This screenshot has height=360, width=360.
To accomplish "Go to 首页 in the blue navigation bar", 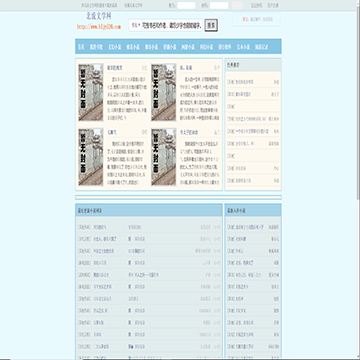I will [81, 47].
